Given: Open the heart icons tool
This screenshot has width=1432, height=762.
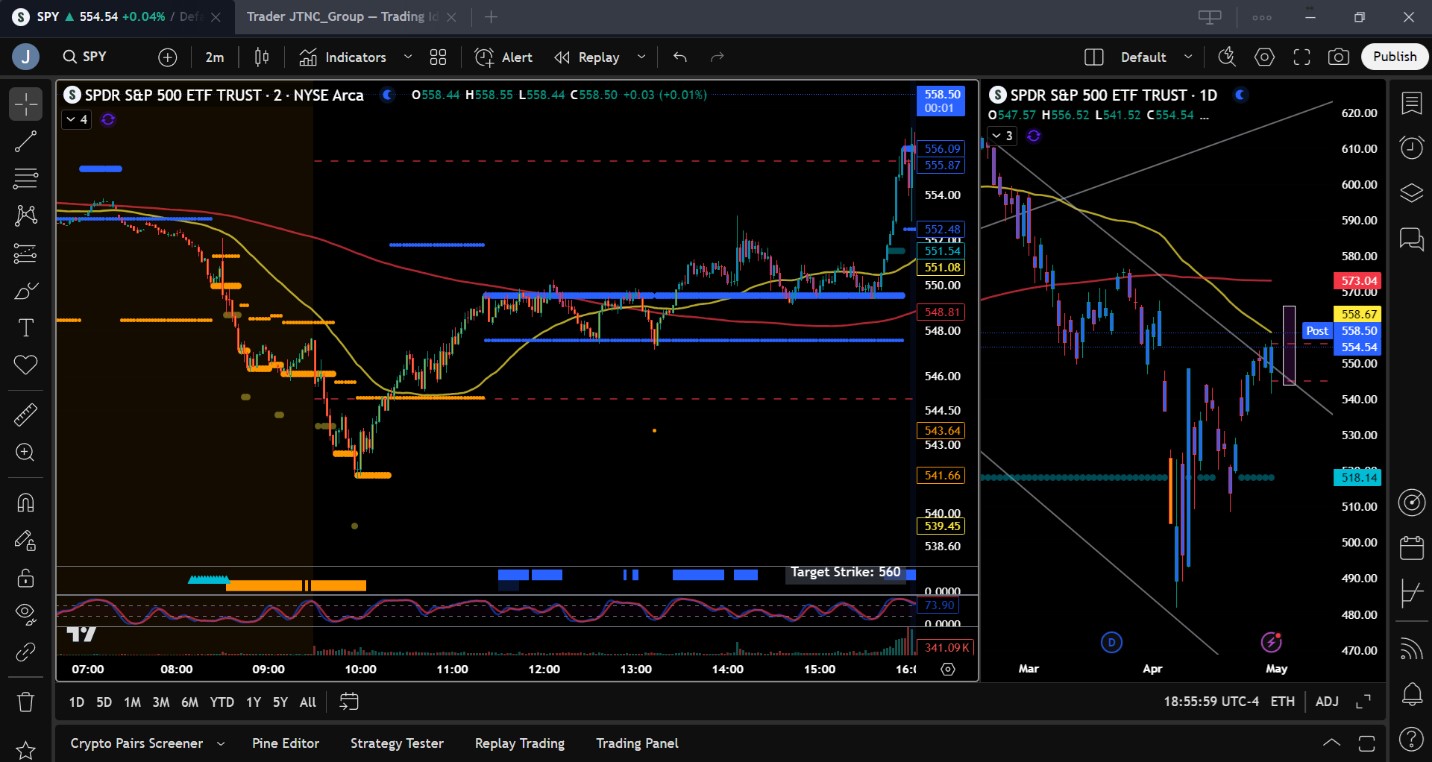Looking at the screenshot, I should coord(26,365).
